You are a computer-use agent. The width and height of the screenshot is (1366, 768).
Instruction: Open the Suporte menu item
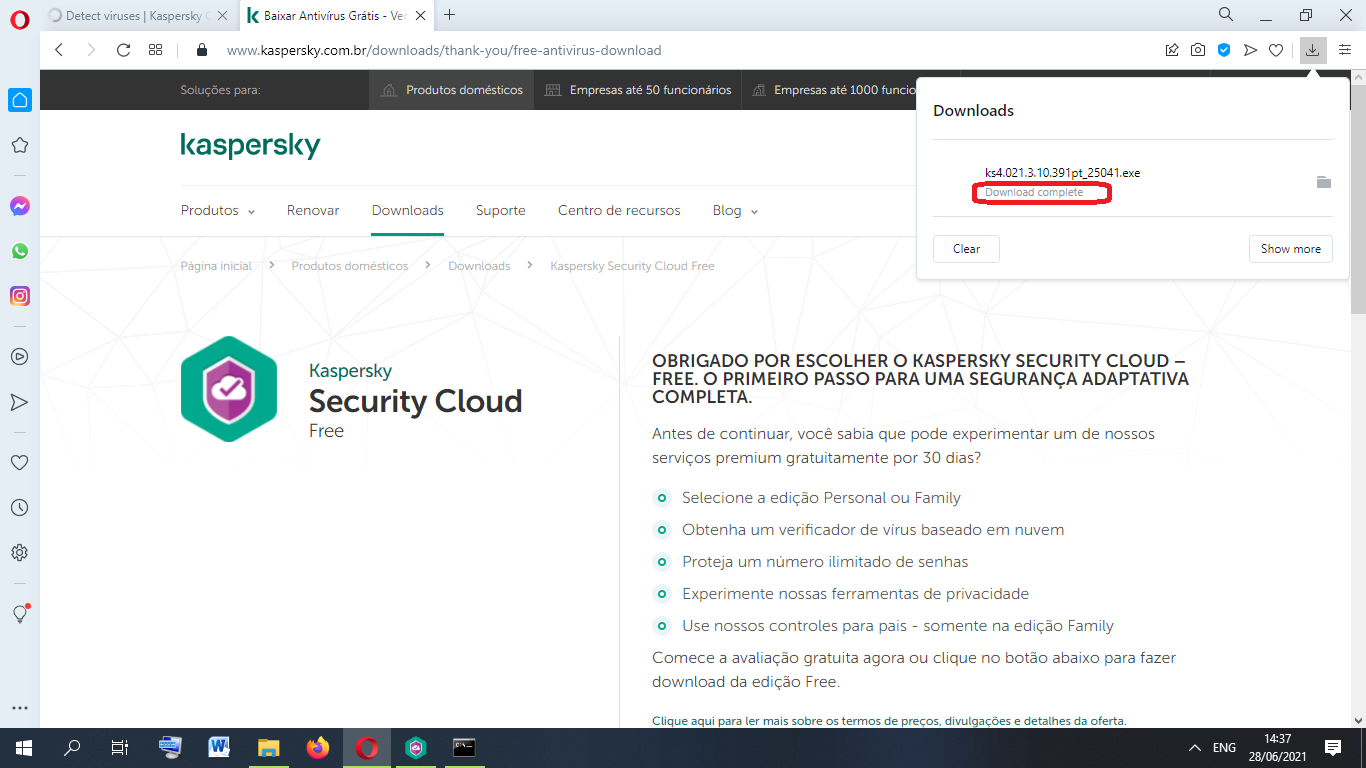point(500,210)
